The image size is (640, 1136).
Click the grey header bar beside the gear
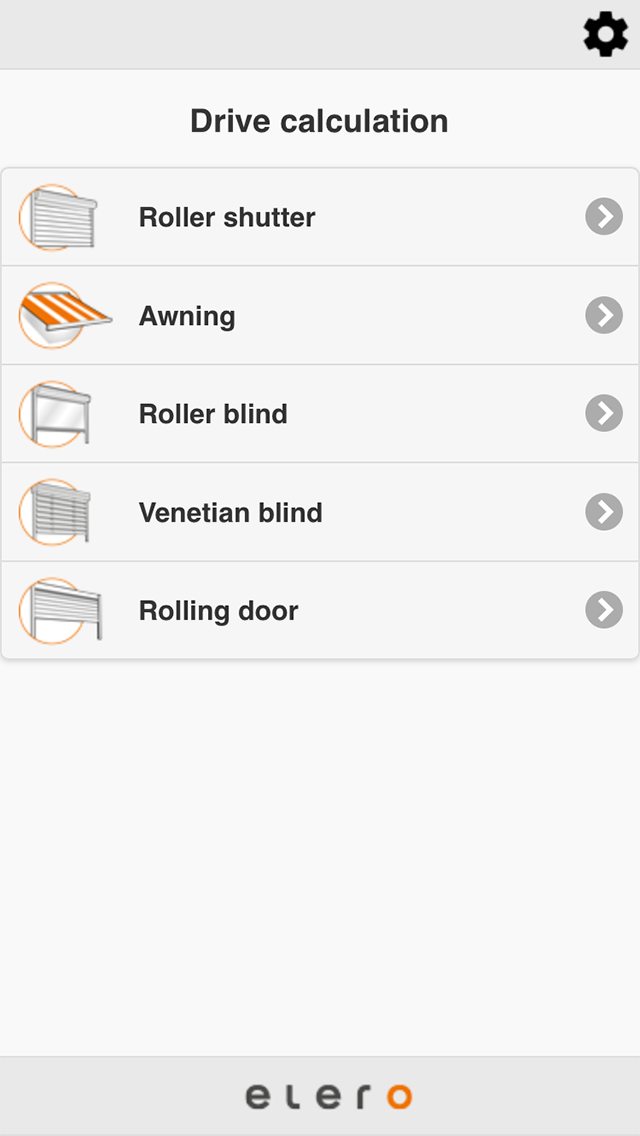coord(290,34)
